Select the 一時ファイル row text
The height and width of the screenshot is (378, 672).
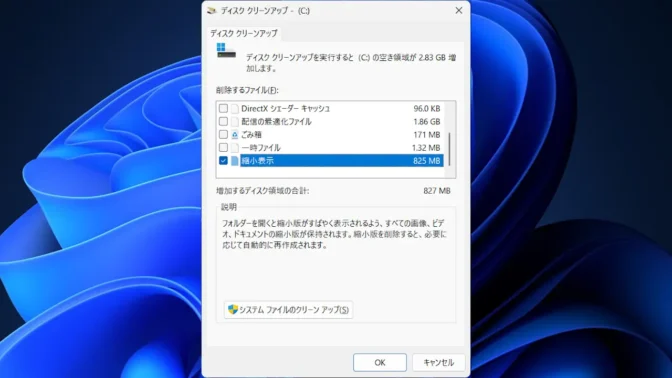[x=261, y=148]
